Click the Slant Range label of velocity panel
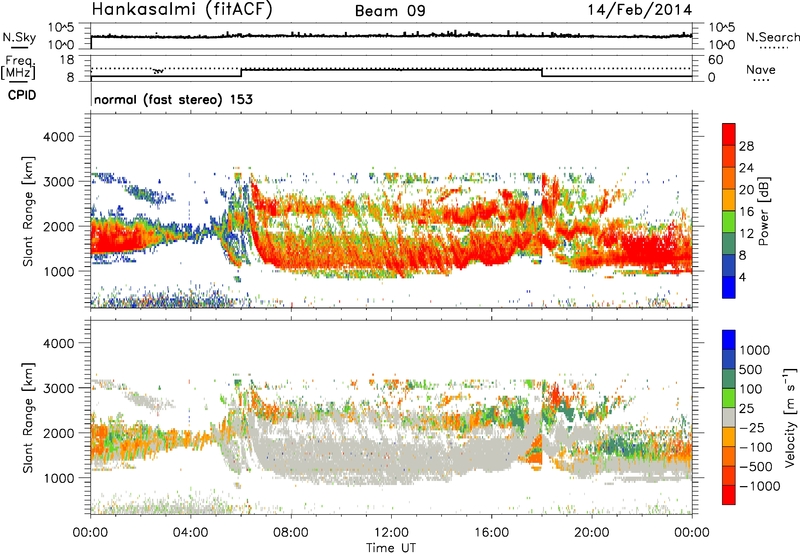This screenshot has height=554, width=800. pyautogui.click(x=28, y=418)
